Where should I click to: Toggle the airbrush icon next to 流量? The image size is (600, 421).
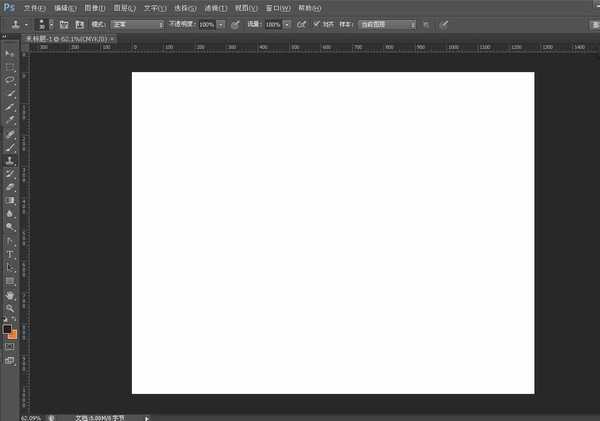tap(302, 23)
